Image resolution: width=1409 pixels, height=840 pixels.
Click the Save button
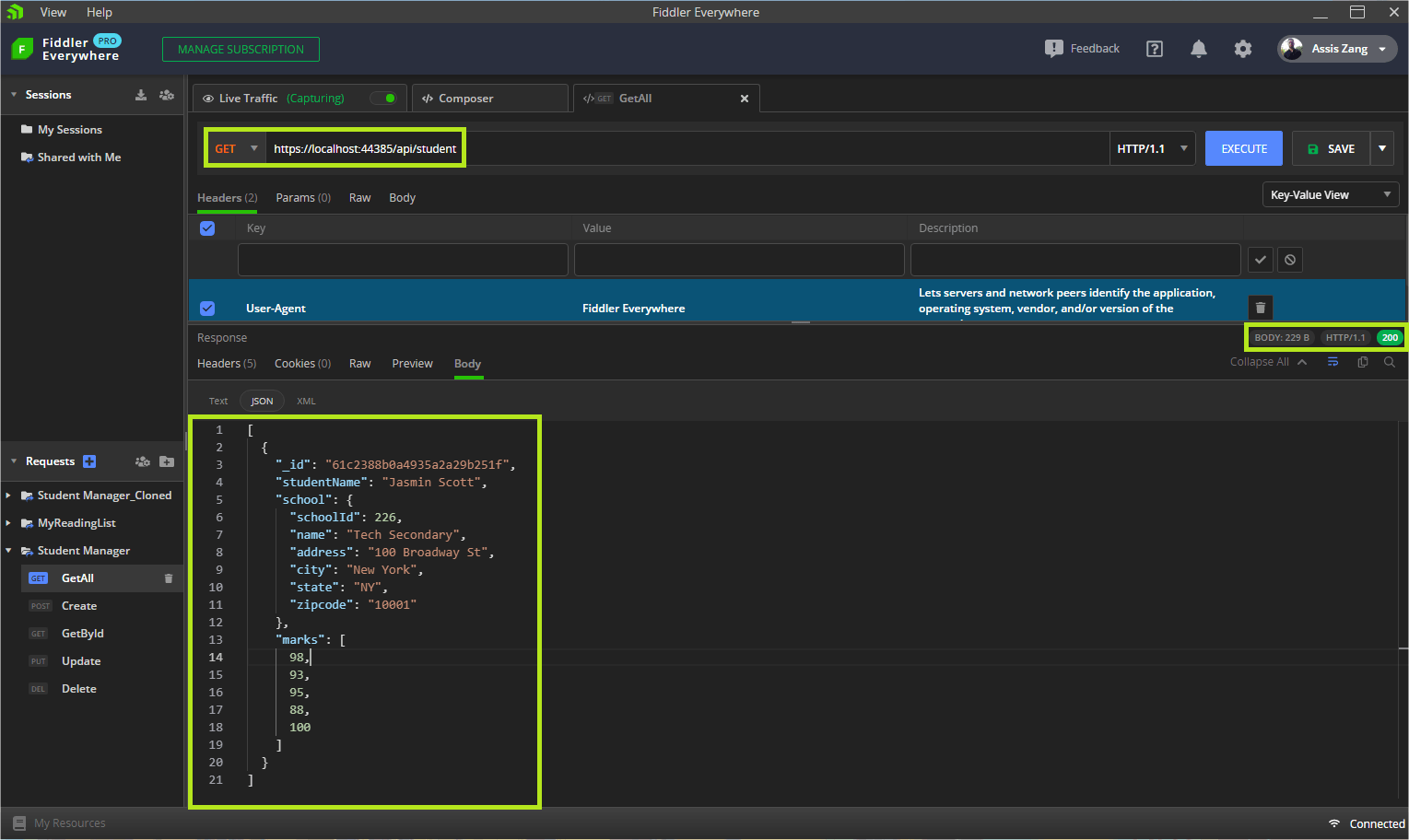point(1332,148)
